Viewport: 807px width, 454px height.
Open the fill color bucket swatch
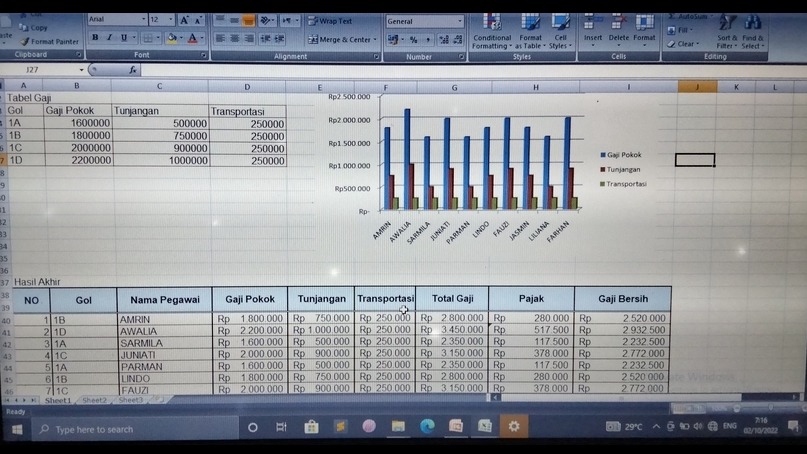[172, 38]
